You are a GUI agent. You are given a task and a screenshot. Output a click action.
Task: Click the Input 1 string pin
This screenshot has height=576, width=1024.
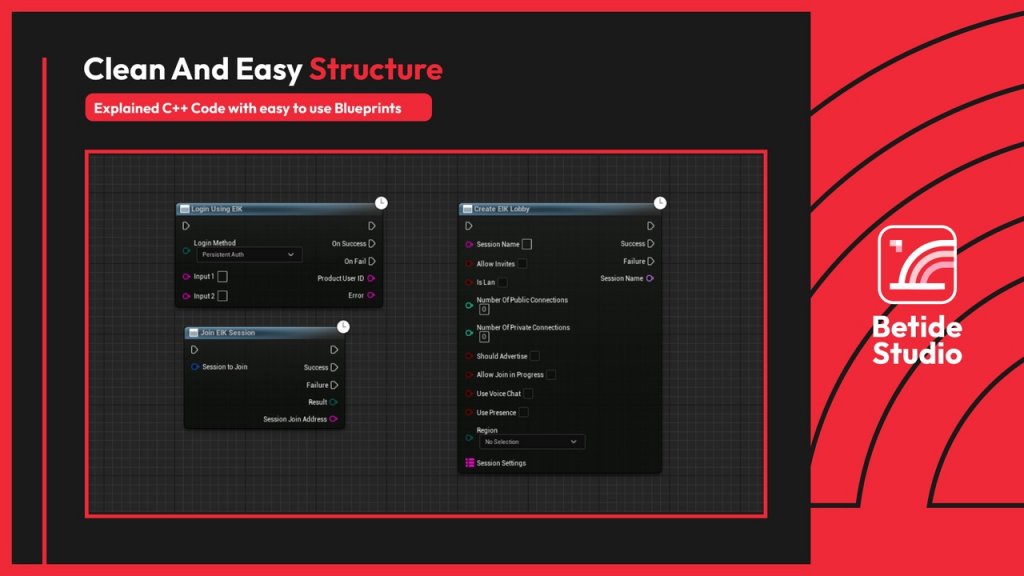(186, 277)
